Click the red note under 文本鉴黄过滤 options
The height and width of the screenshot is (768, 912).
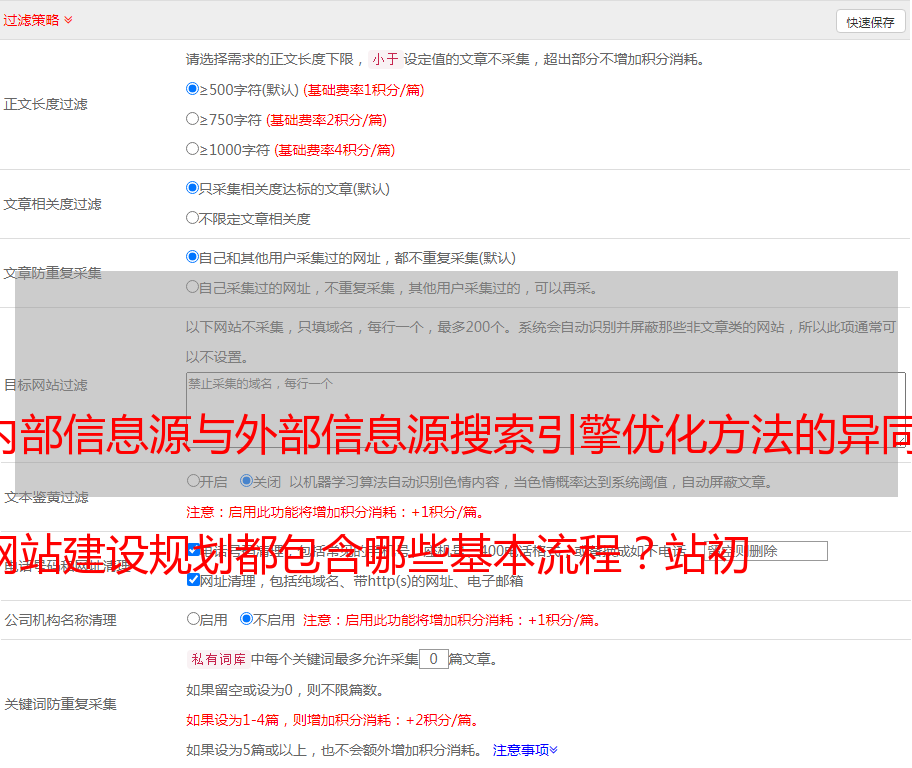[336, 512]
